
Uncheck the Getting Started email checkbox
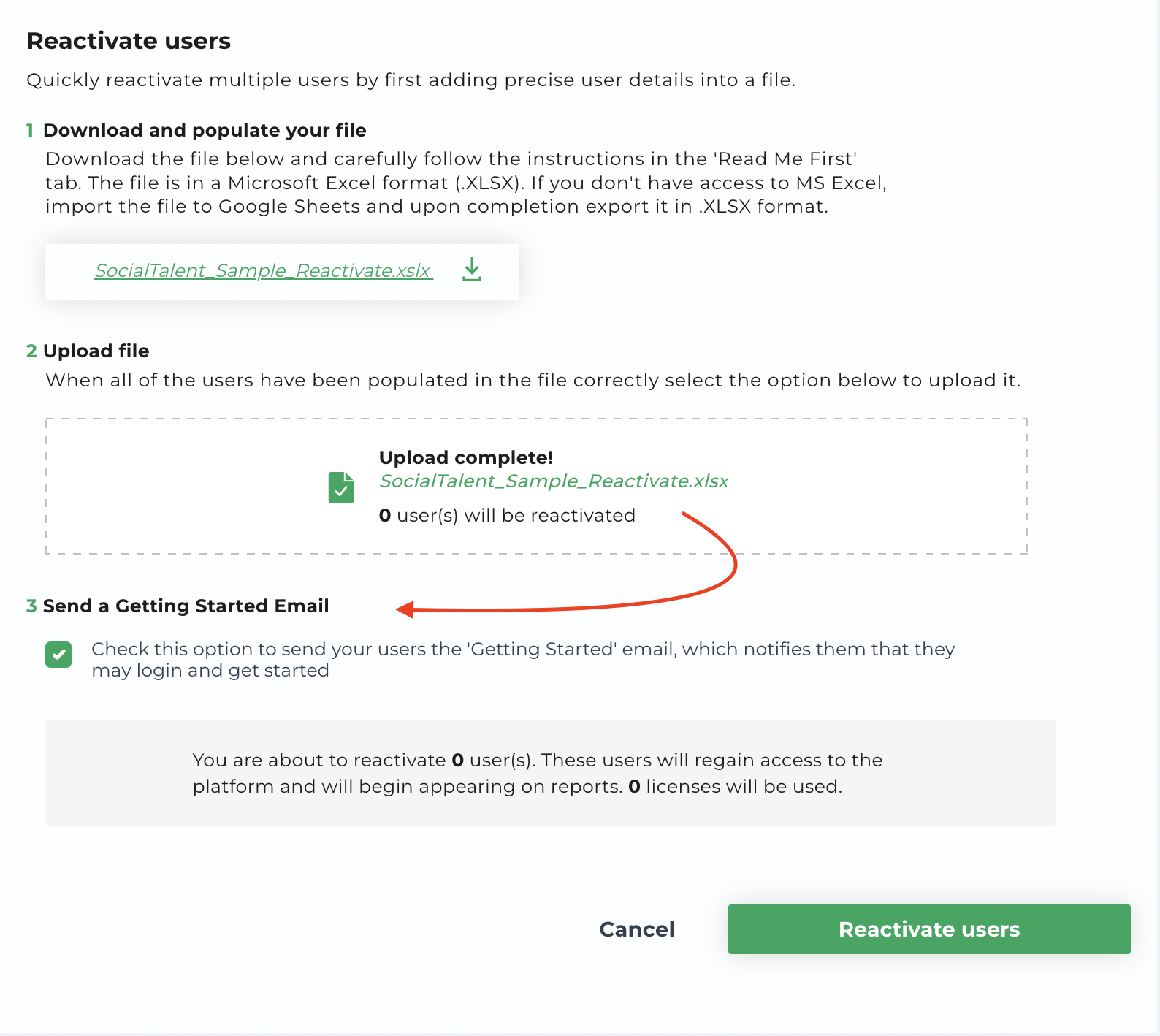coord(58,655)
